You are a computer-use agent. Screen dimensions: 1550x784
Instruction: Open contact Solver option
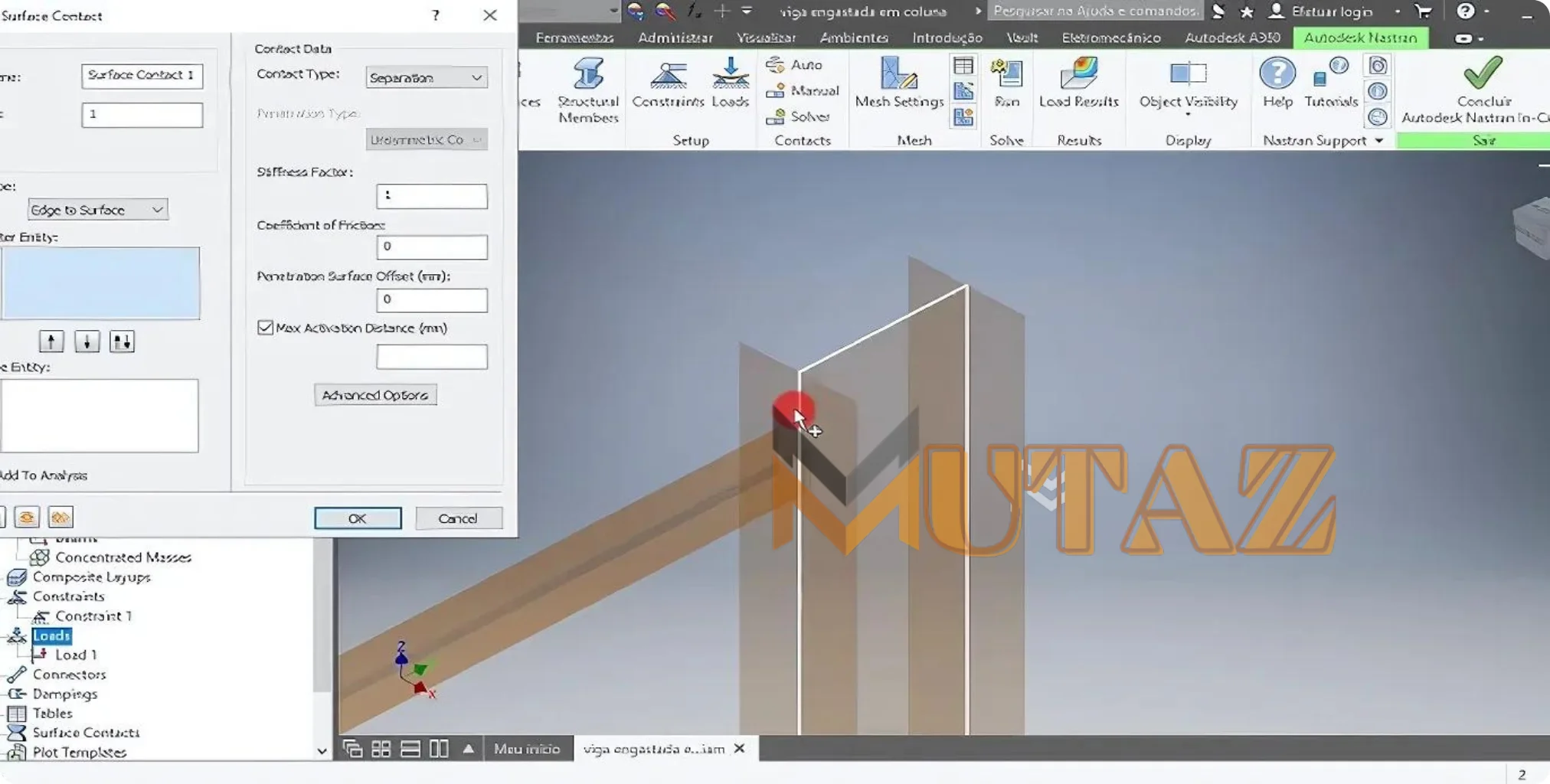[x=798, y=116]
